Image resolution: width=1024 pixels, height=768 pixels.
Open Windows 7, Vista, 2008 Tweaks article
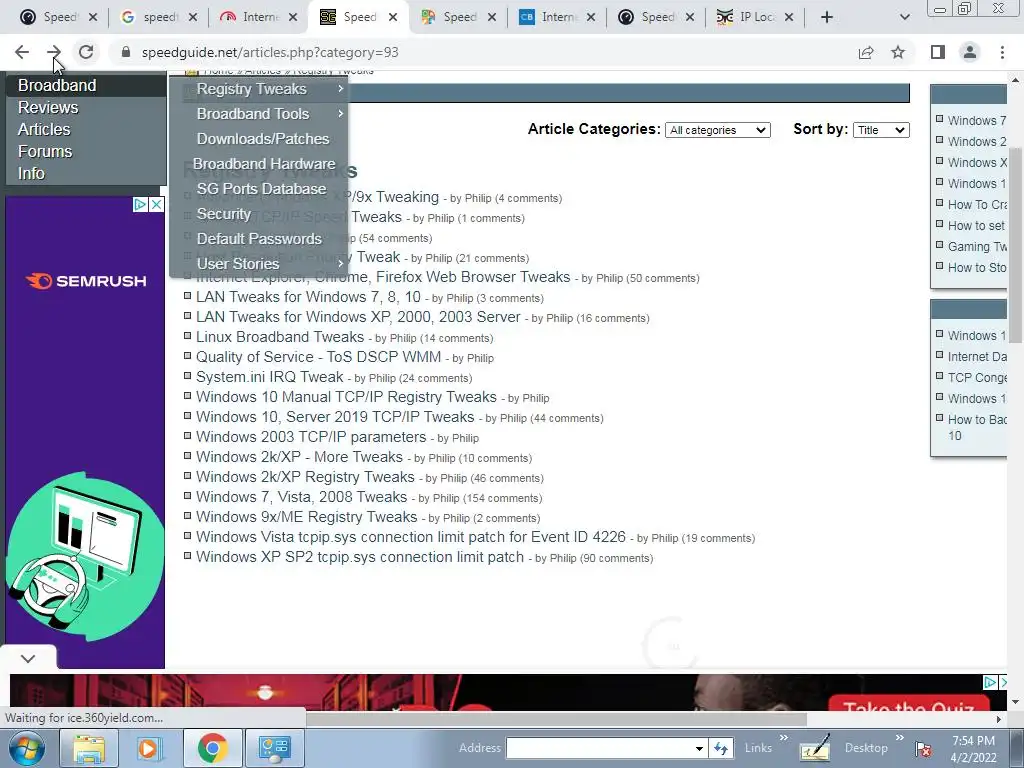301,497
